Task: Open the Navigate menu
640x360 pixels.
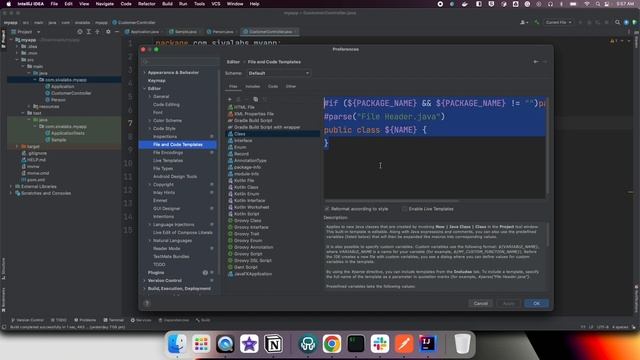Action: pyautogui.click(x=104, y=4)
